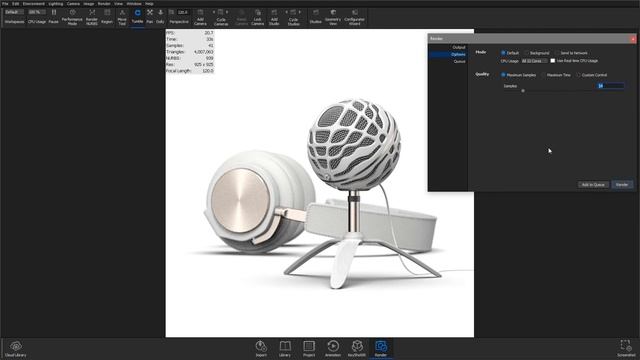Select the Dolly camera tool
Screen dimensions: 640x360
(160, 13)
